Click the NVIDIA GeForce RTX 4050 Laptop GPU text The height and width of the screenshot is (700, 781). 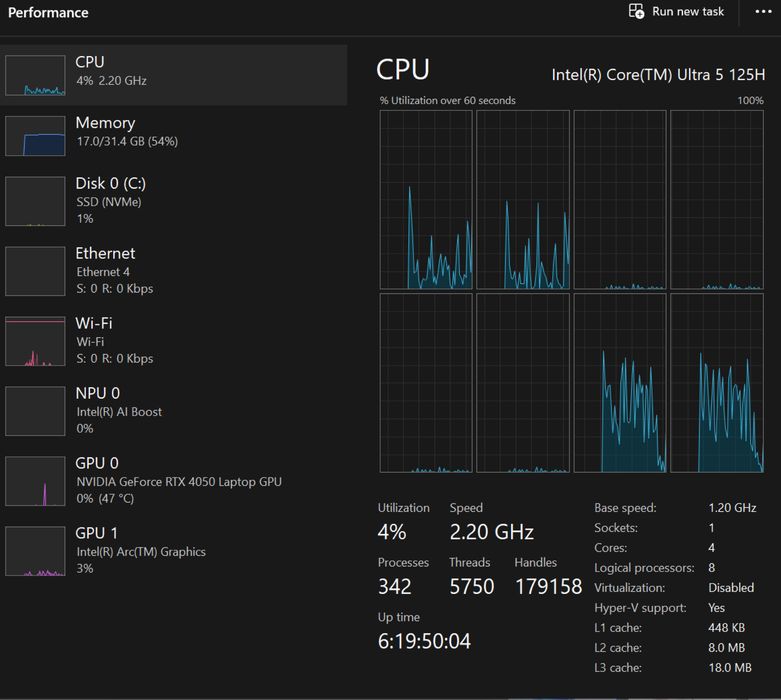coord(179,482)
